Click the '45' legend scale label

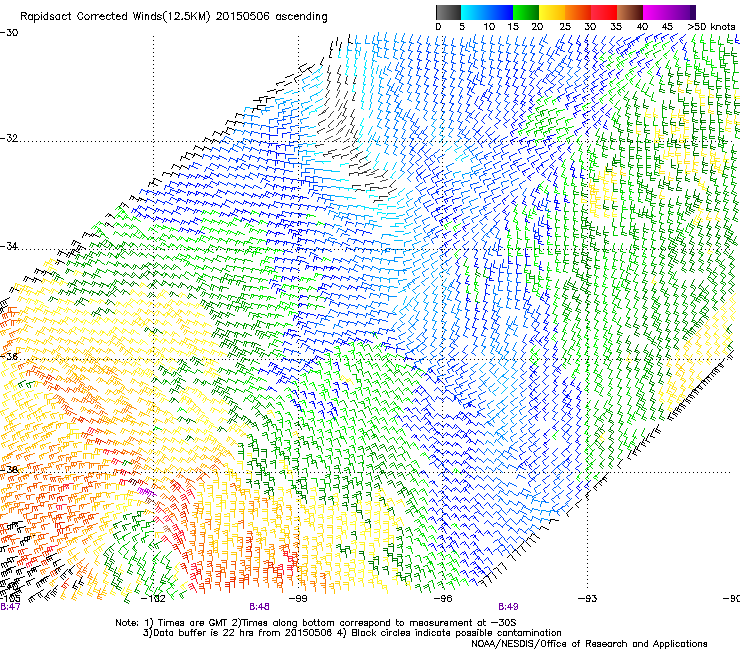[667, 27]
